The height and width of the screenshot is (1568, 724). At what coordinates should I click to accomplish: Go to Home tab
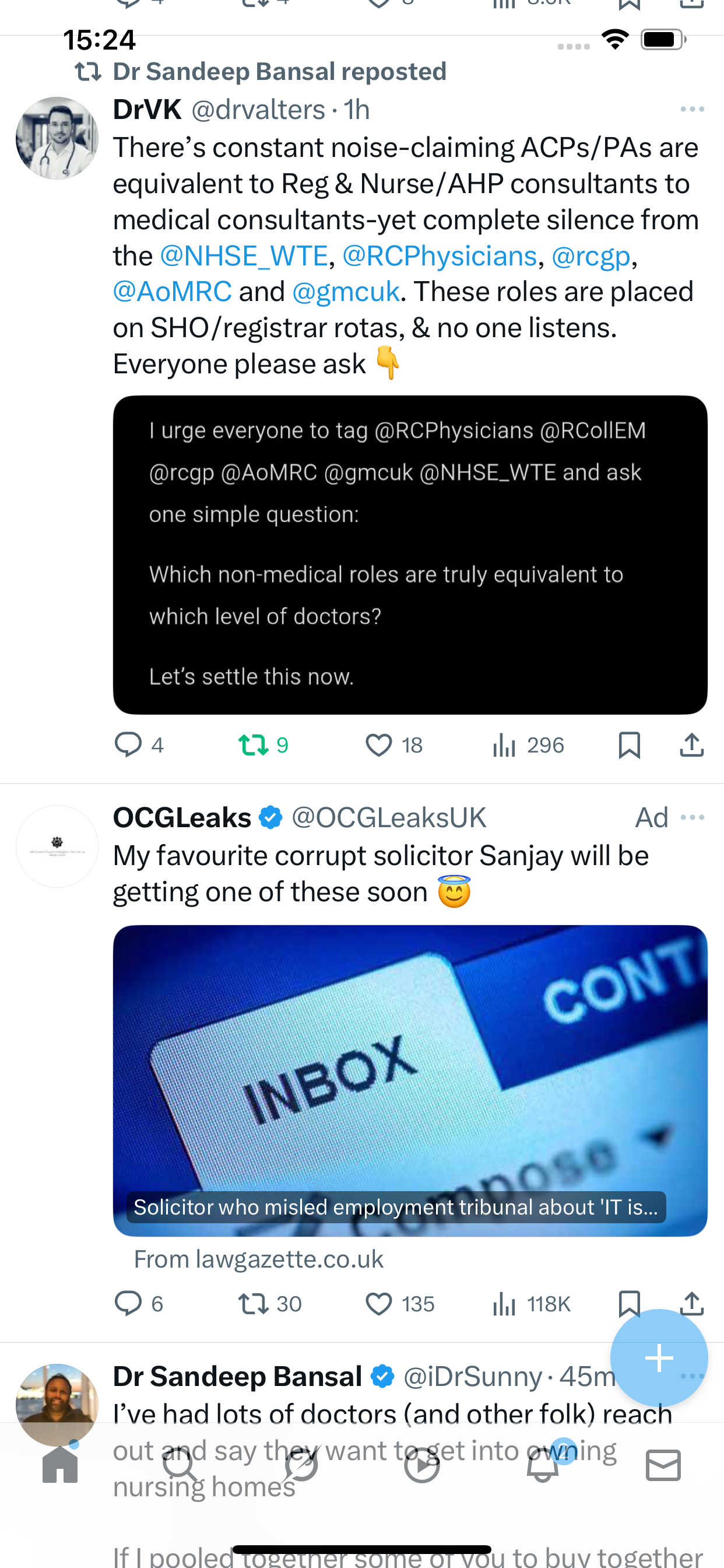click(x=60, y=1466)
